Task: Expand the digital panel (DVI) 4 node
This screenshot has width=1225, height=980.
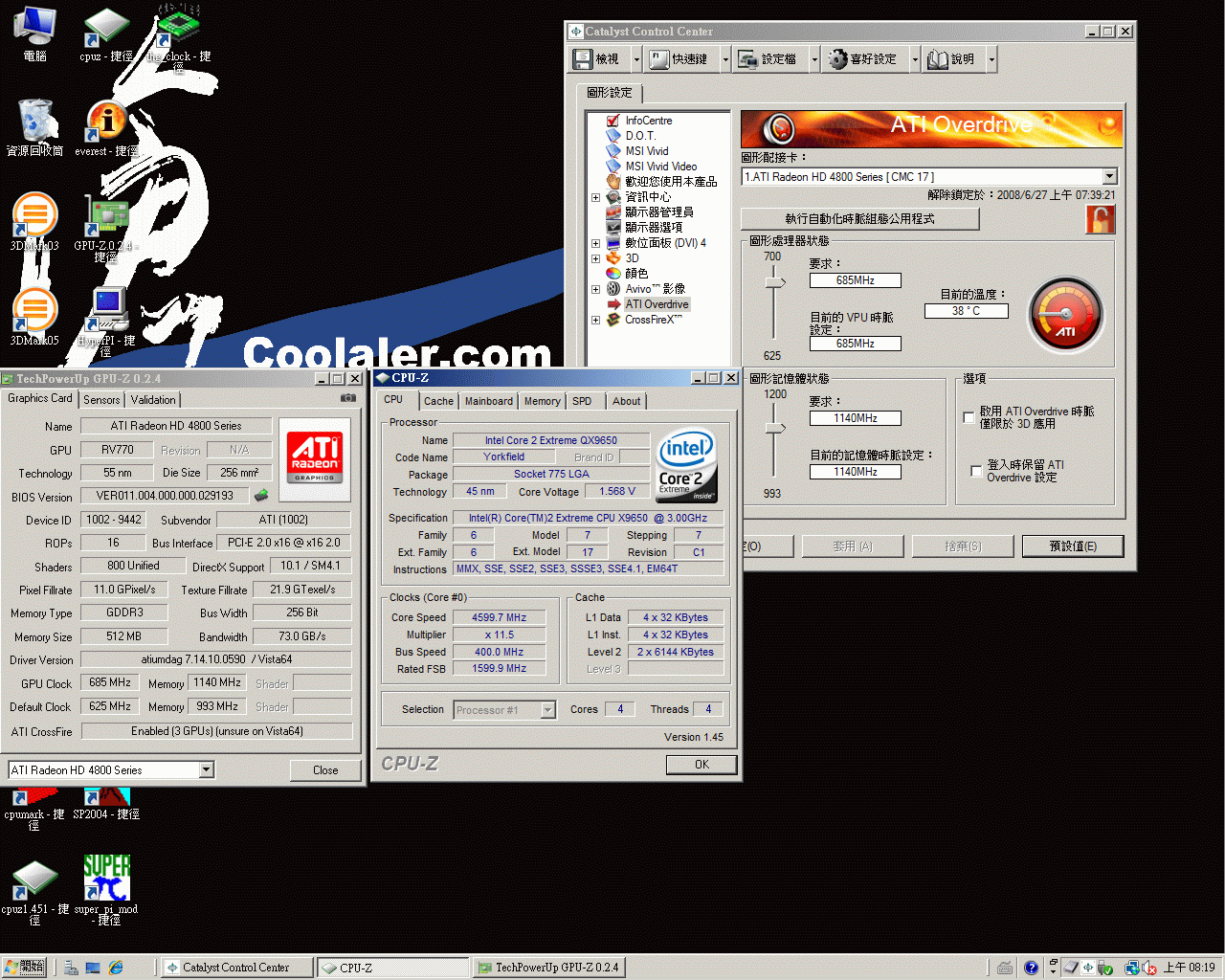Action: [x=595, y=243]
